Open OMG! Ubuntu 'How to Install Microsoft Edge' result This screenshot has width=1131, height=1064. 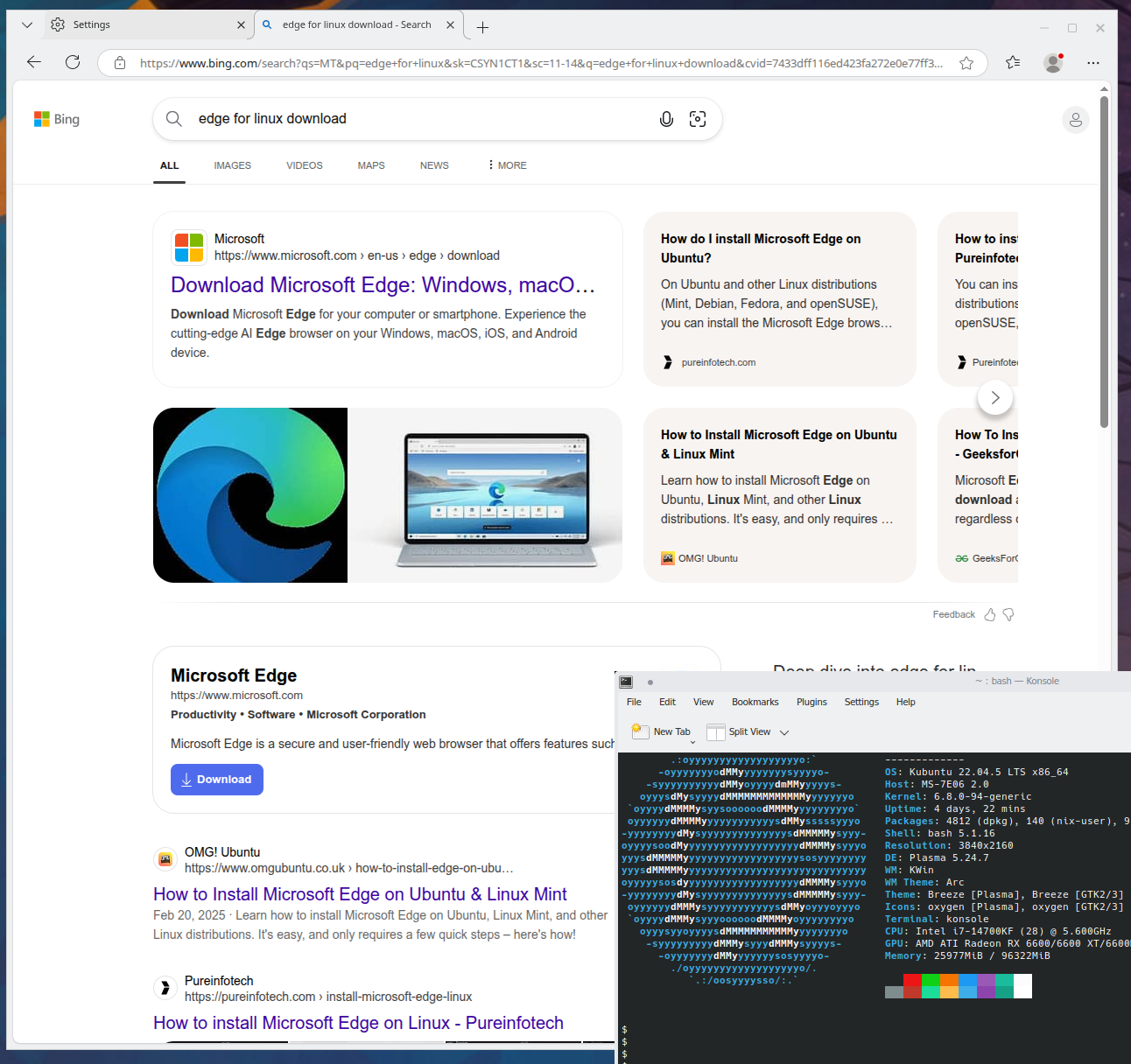360,894
